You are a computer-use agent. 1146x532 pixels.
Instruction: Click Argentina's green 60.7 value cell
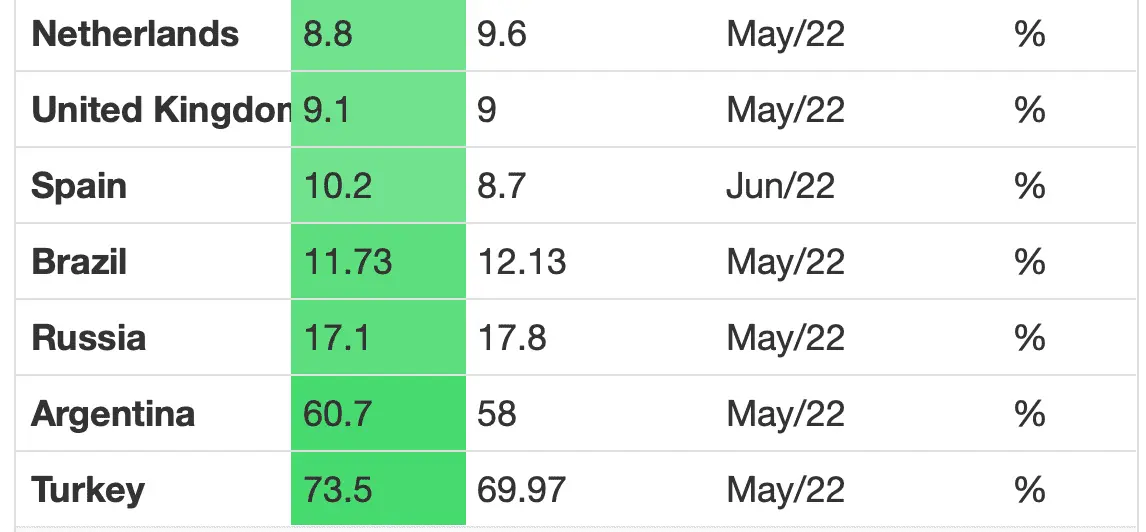[377, 414]
